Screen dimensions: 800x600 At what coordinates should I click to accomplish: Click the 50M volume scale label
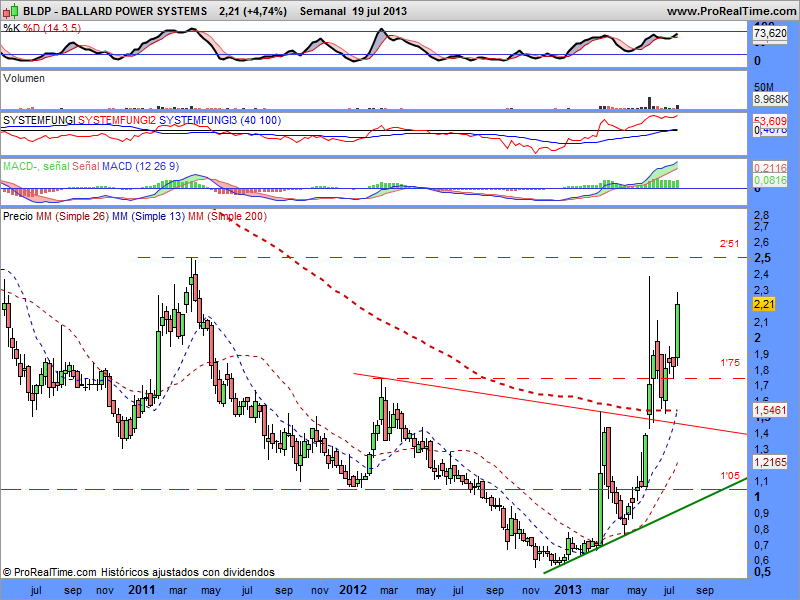click(763, 87)
